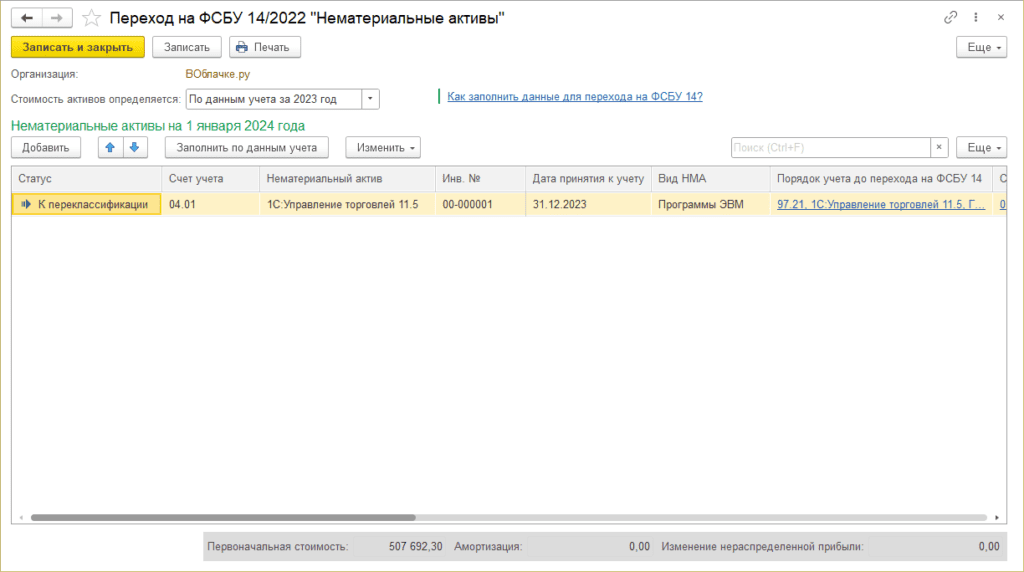Expand the Изменить dropdown menu
Image resolution: width=1024 pixels, height=572 pixels.
(x=383, y=147)
